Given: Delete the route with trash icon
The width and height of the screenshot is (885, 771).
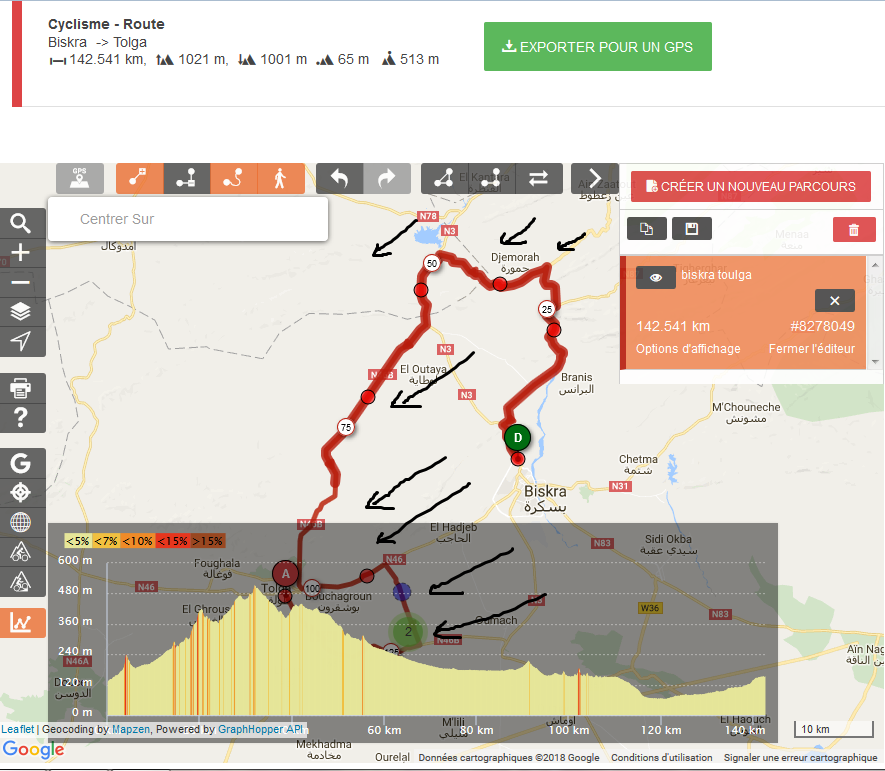Looking at the screenshot, I should point(854,230).
